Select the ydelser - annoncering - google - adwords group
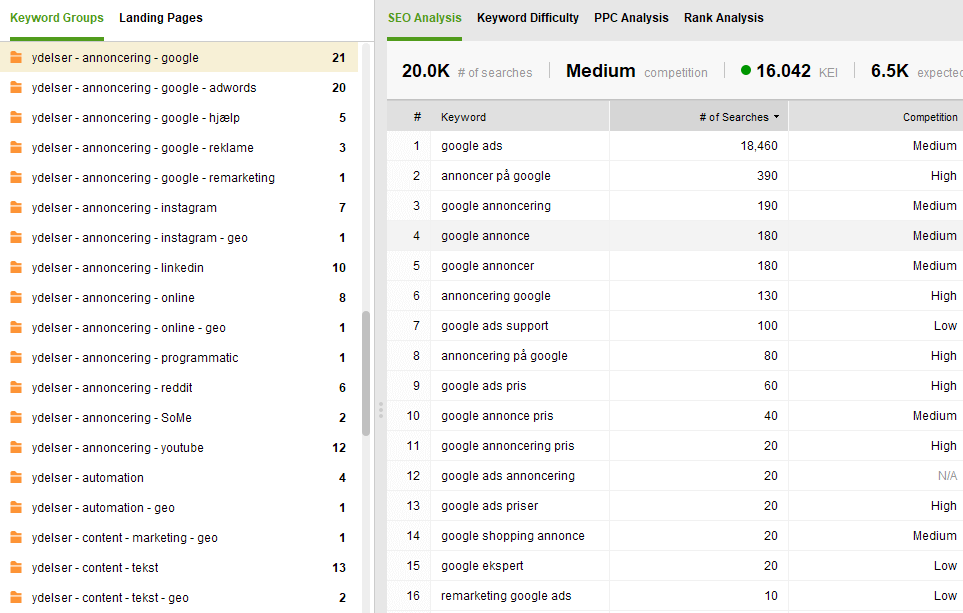This screenshot has width=963, height=613. click(144, 88)
